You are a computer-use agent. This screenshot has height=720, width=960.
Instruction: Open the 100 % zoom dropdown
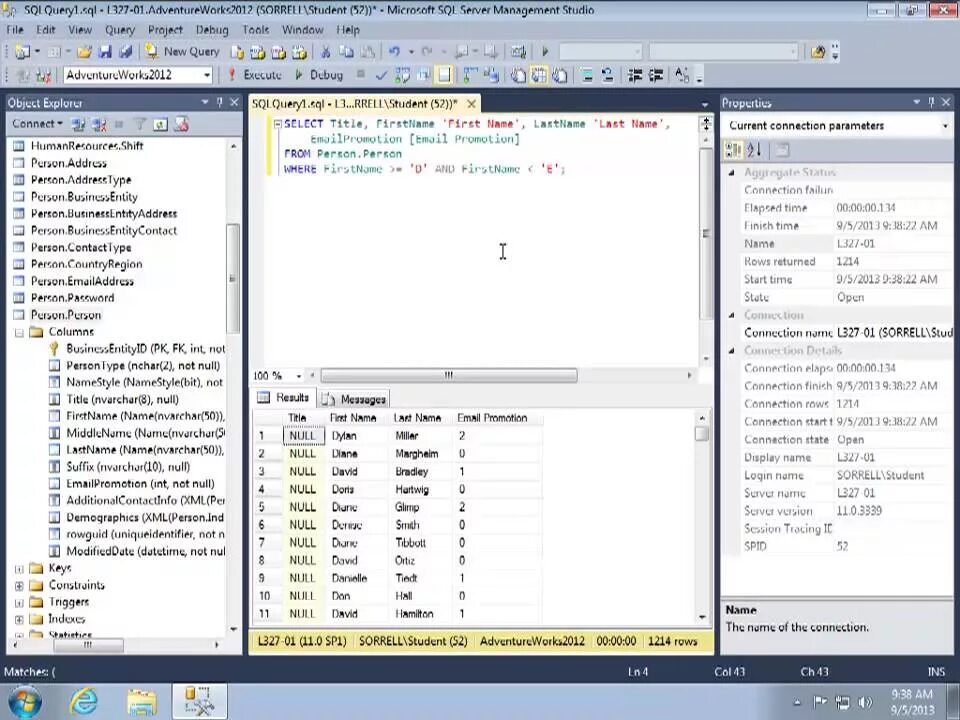click(x=299, y=376)
